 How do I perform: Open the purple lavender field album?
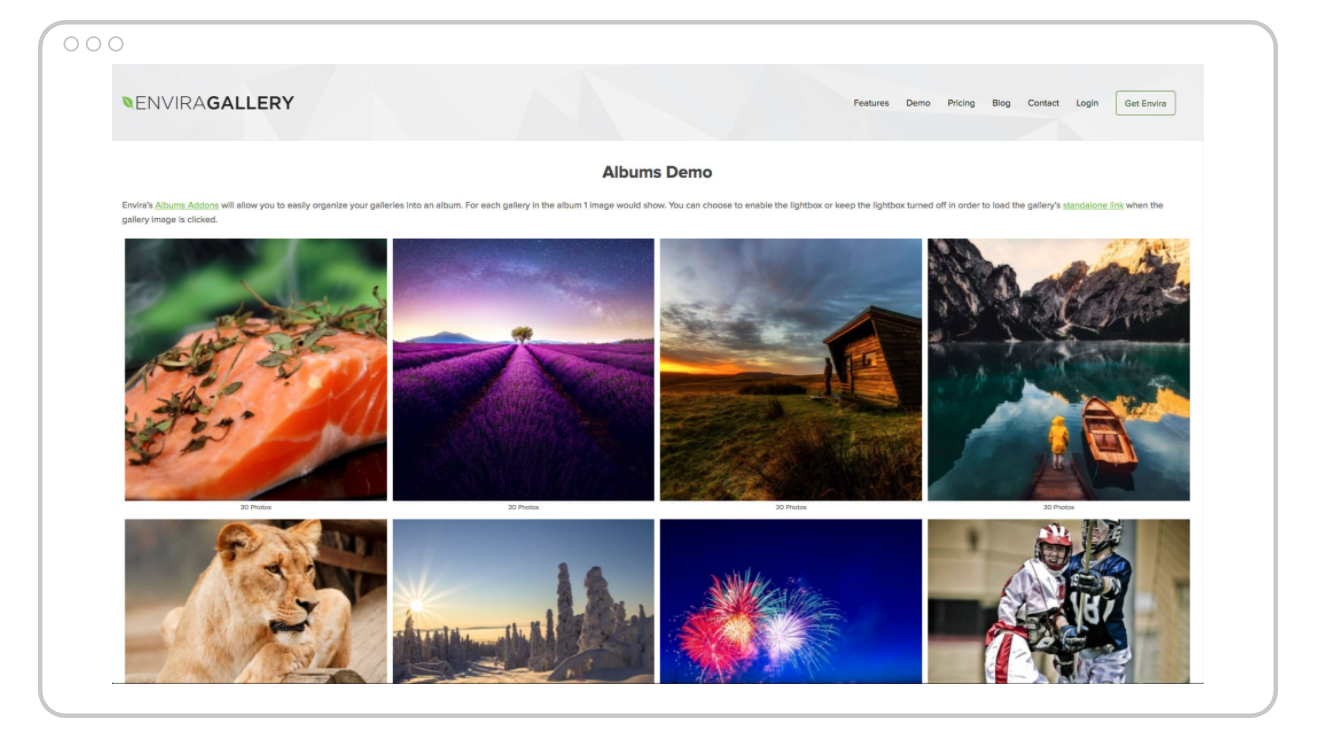523,369
